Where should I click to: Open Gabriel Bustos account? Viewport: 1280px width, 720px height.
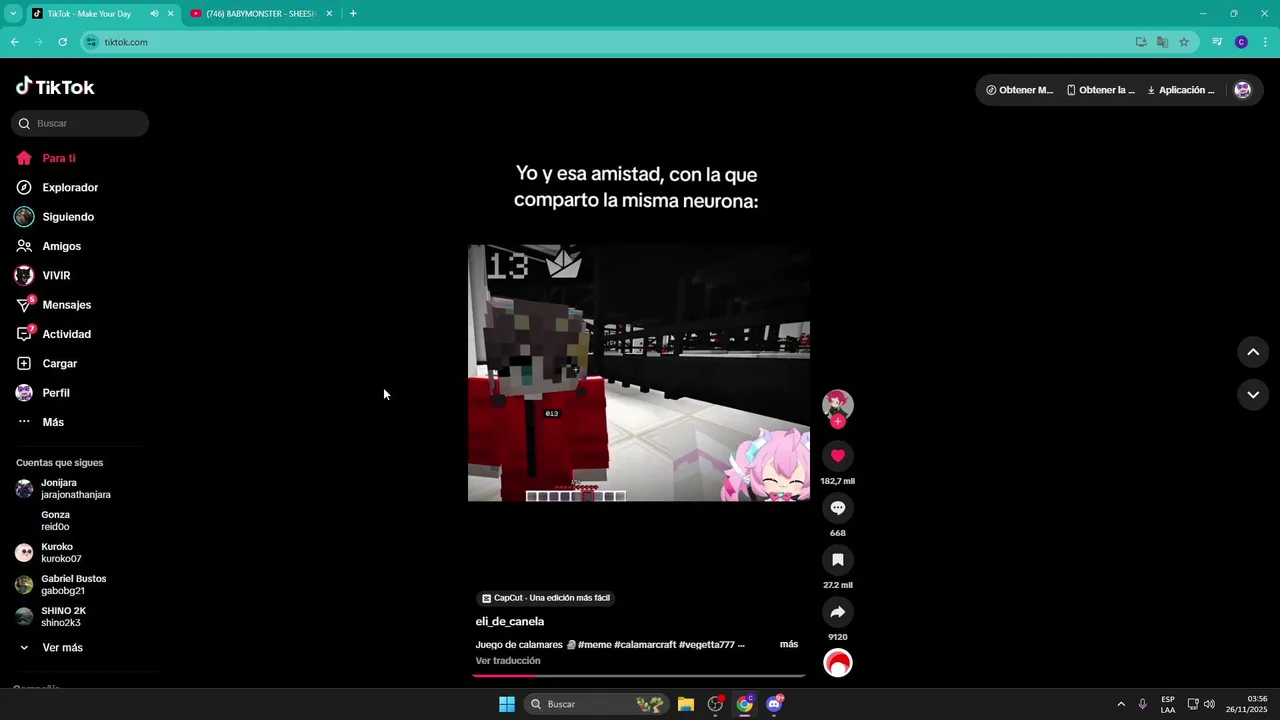pos(75,585)
